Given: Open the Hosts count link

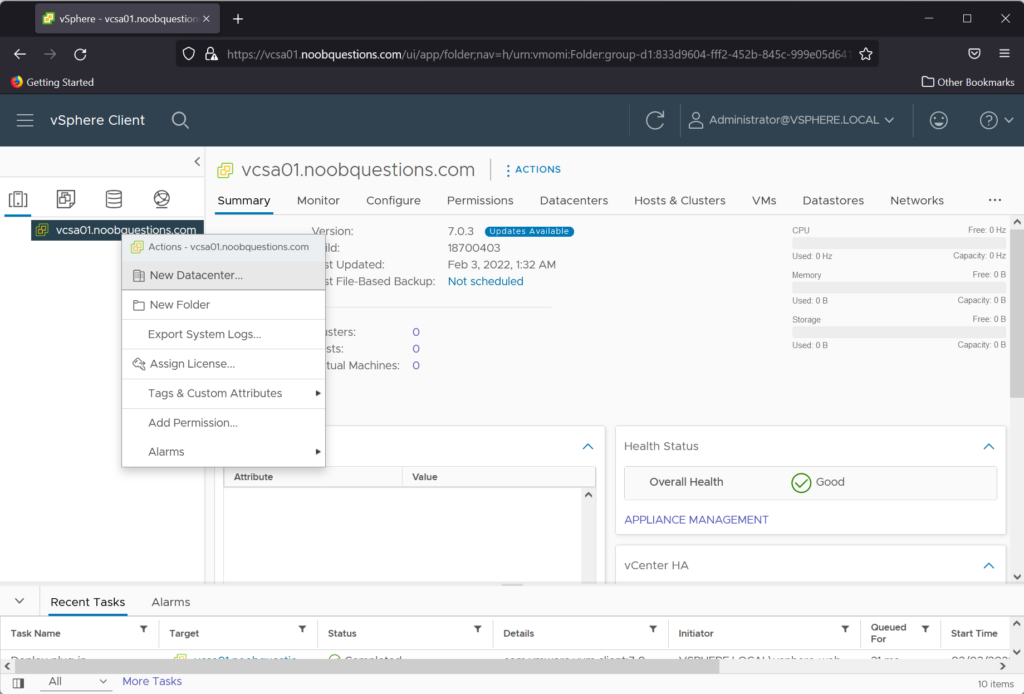Looking at the screenshot, I should pos(416,349).
